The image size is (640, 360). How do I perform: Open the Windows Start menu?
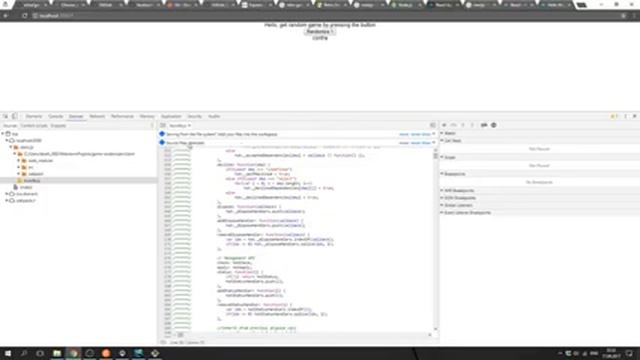pos(8,353)
